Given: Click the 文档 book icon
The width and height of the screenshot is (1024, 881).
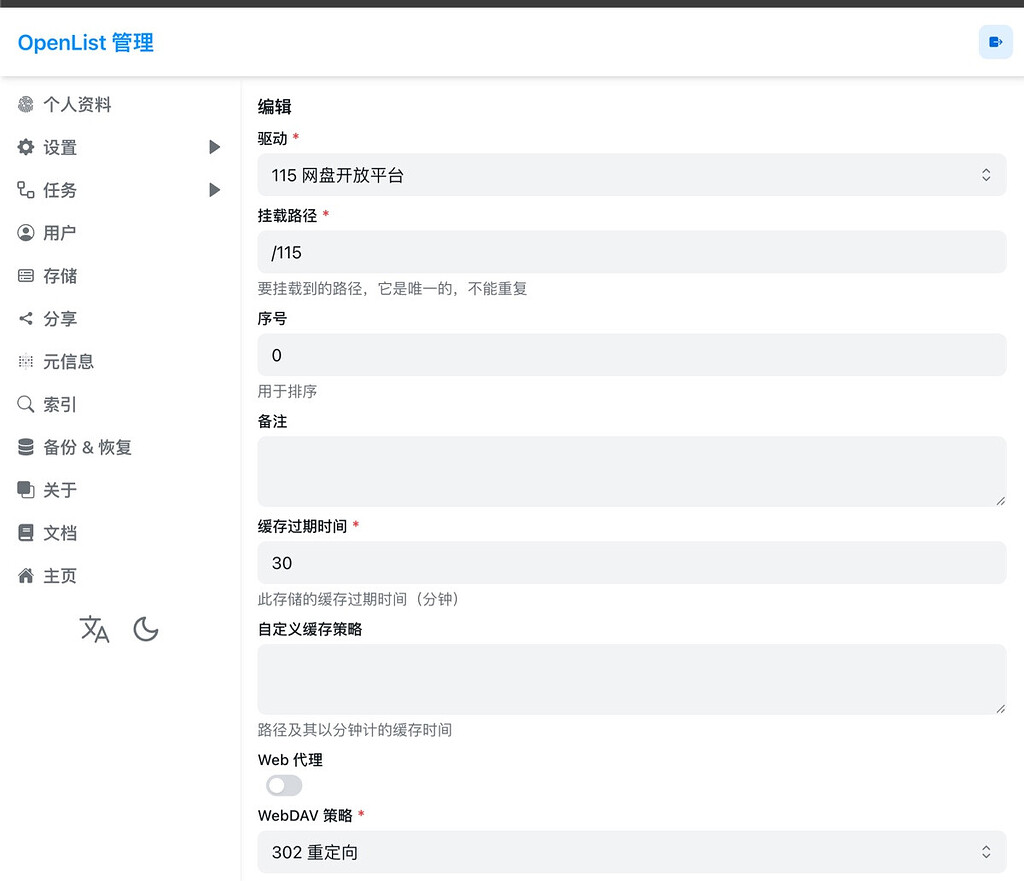Looking at the screenshot, I should tap(25, 533).
